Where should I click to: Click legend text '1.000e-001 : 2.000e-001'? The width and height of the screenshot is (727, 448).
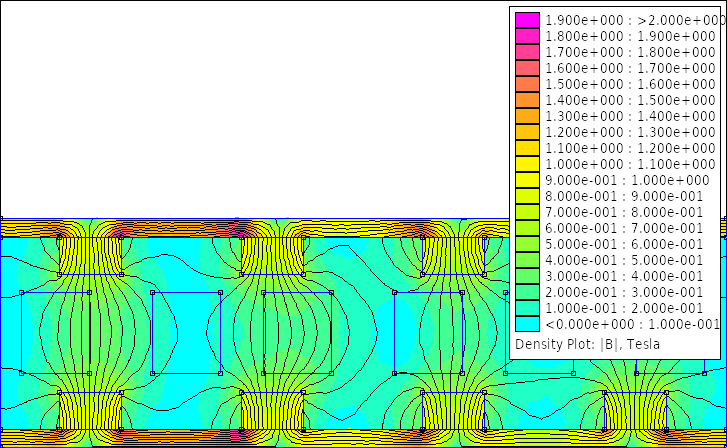(x=624, y=308)
